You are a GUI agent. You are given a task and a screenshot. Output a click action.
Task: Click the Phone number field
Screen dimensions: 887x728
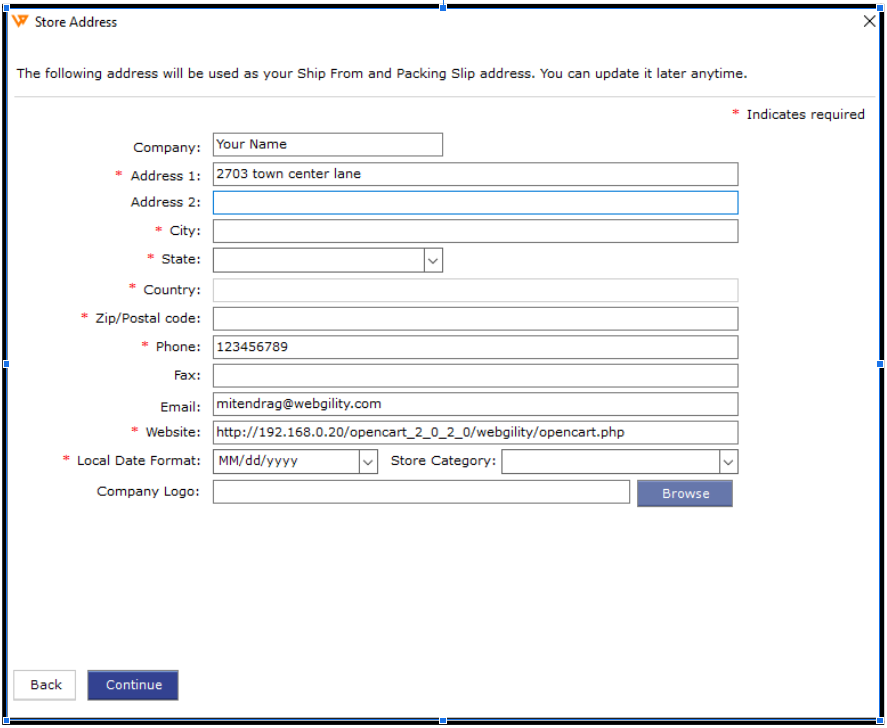click(475, 347)
